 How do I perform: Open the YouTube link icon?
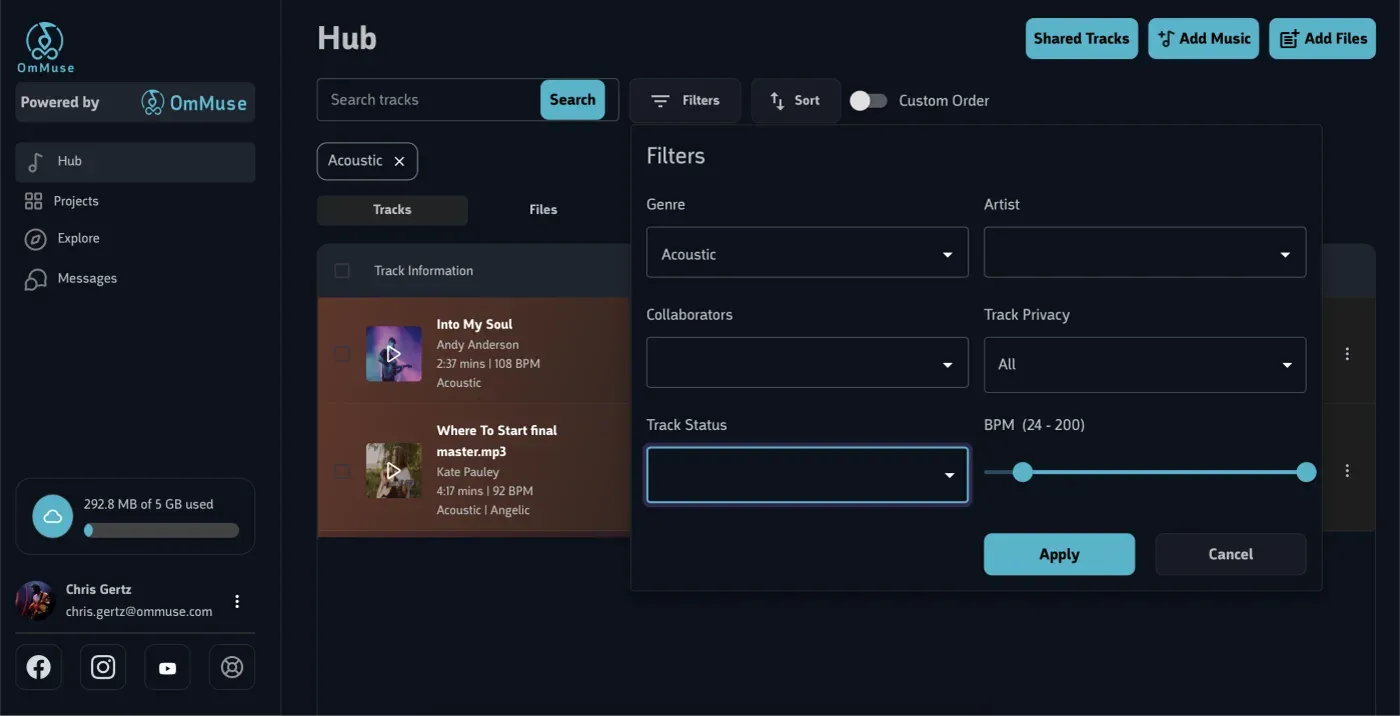(x=167, y=667)
